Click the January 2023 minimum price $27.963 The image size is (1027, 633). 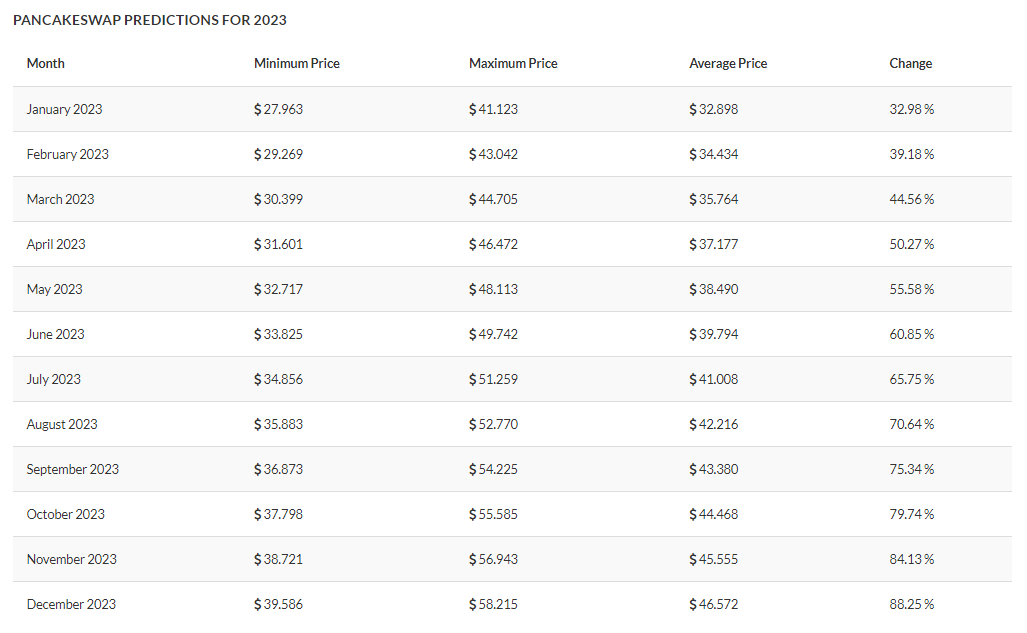pos(278,109)
